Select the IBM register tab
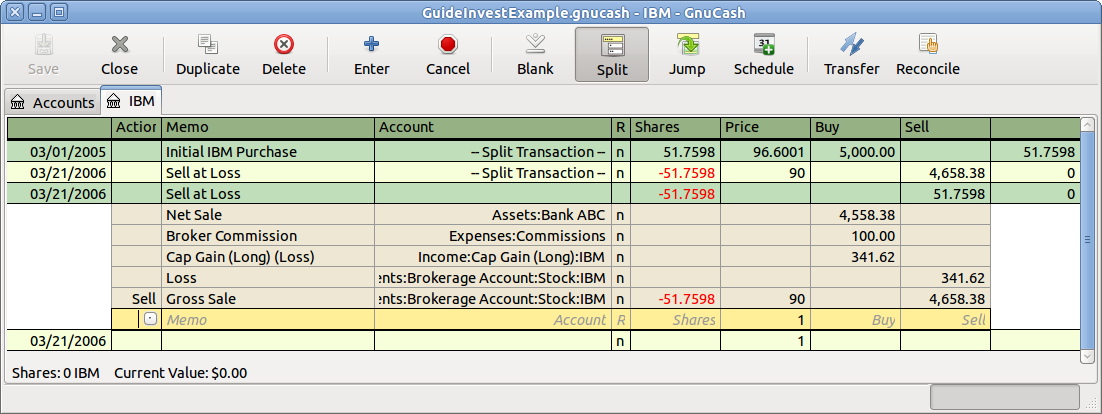Viewport: 1102px width, 414px height. (x=131, y=102)
